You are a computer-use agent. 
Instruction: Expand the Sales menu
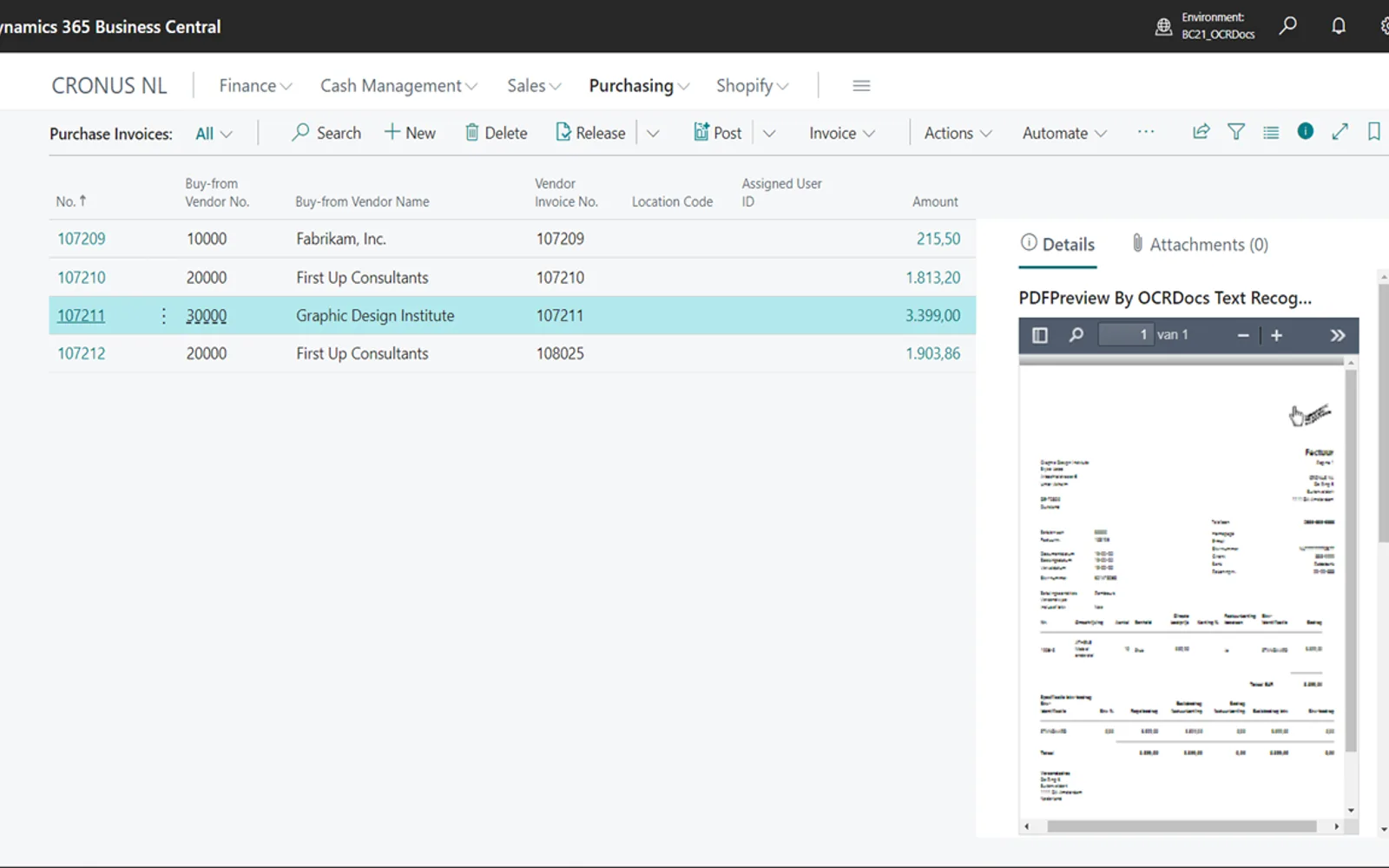pyautogui.click(x=534, y=85)
